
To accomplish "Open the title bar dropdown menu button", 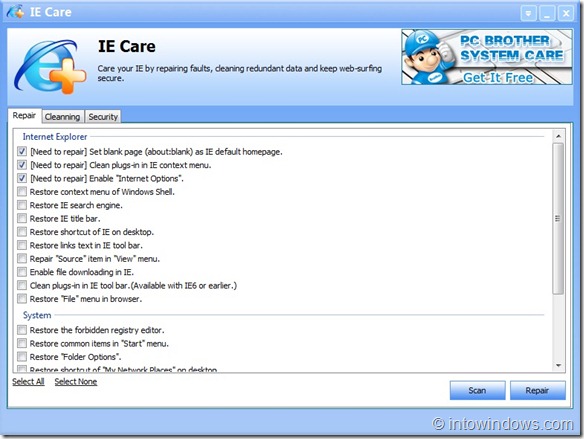I will click(x=528, y=13).
